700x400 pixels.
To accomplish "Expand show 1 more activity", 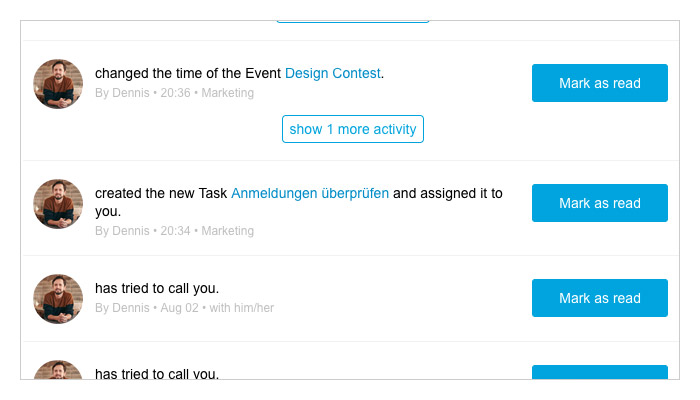I will (353, 129).
